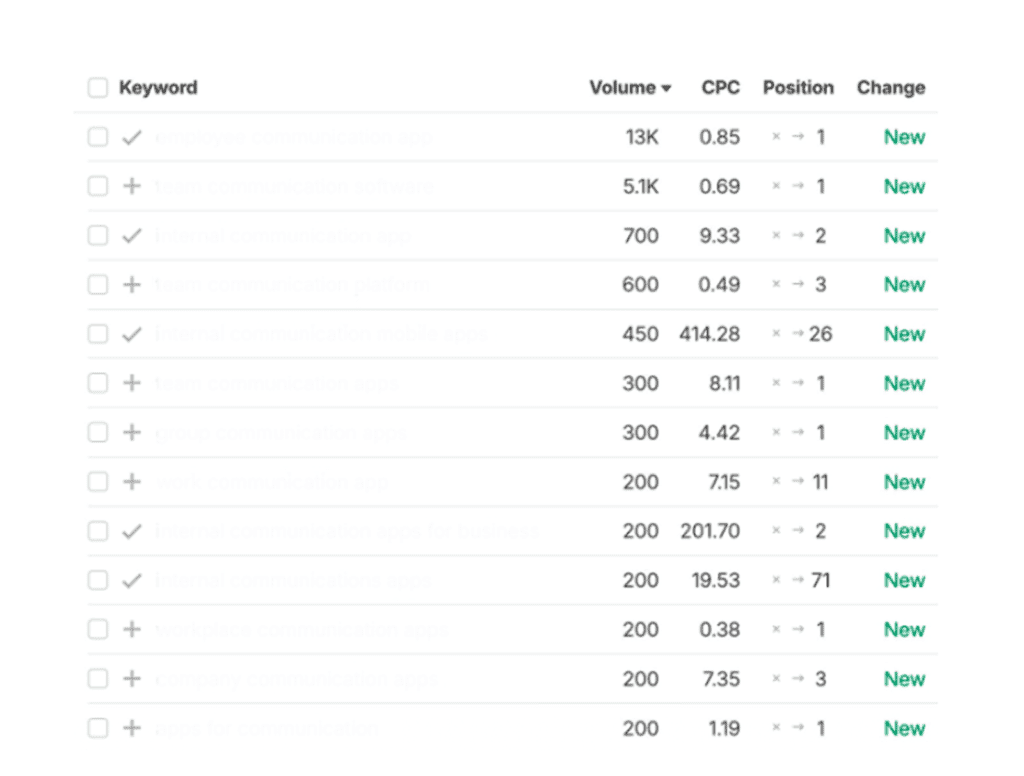Tick the checkbox in the 7.35 CPC row
Screen dimensions: 1024x776
tap(97, 679)
